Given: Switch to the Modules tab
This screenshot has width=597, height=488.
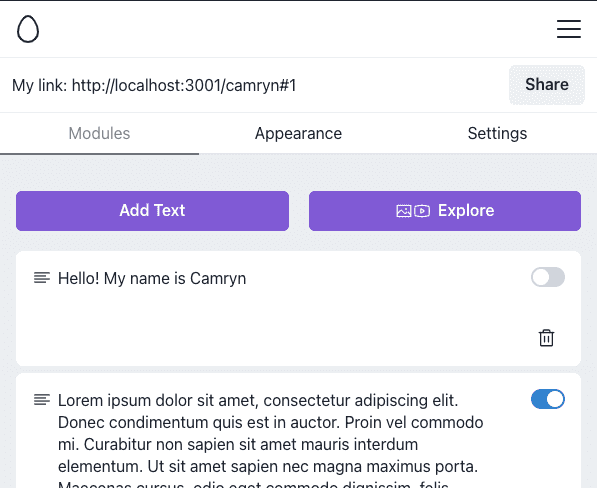Looking at the screenshot, I should [99, 134].
